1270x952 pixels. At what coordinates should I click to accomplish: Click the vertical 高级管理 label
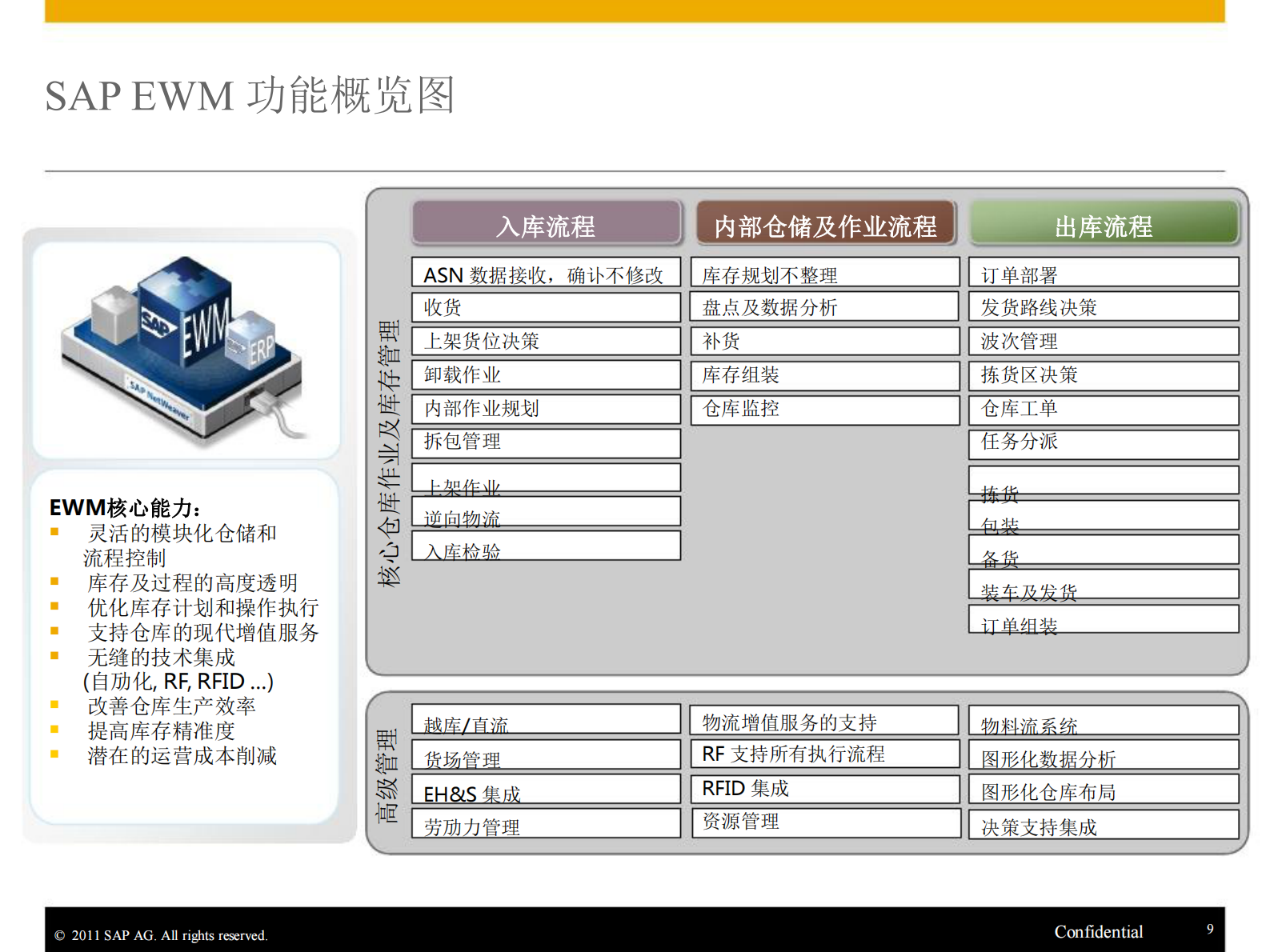tap(387, 775)
